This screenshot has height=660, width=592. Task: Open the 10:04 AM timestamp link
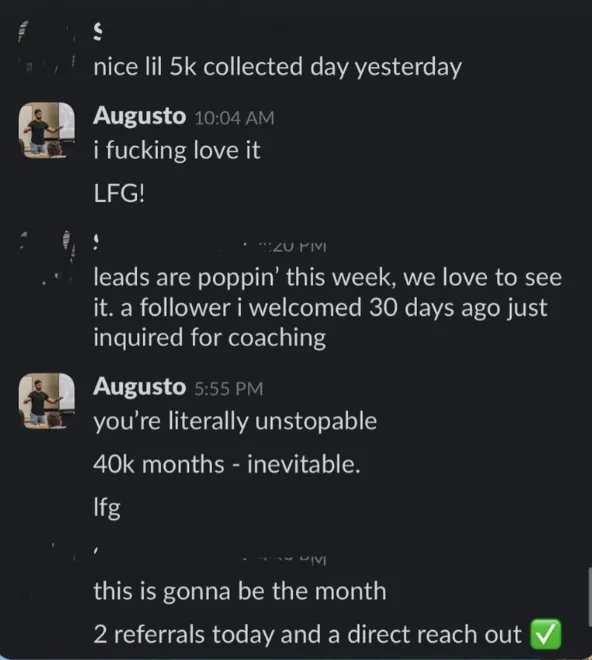(235, 118)
